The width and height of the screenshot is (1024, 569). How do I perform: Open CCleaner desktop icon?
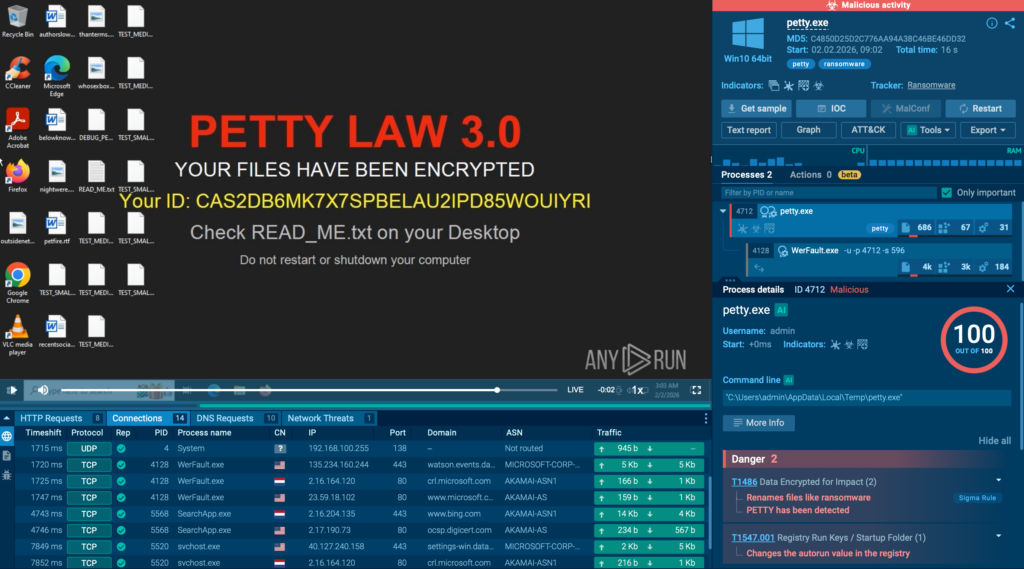pyautogui.click(x=18, y=73)
